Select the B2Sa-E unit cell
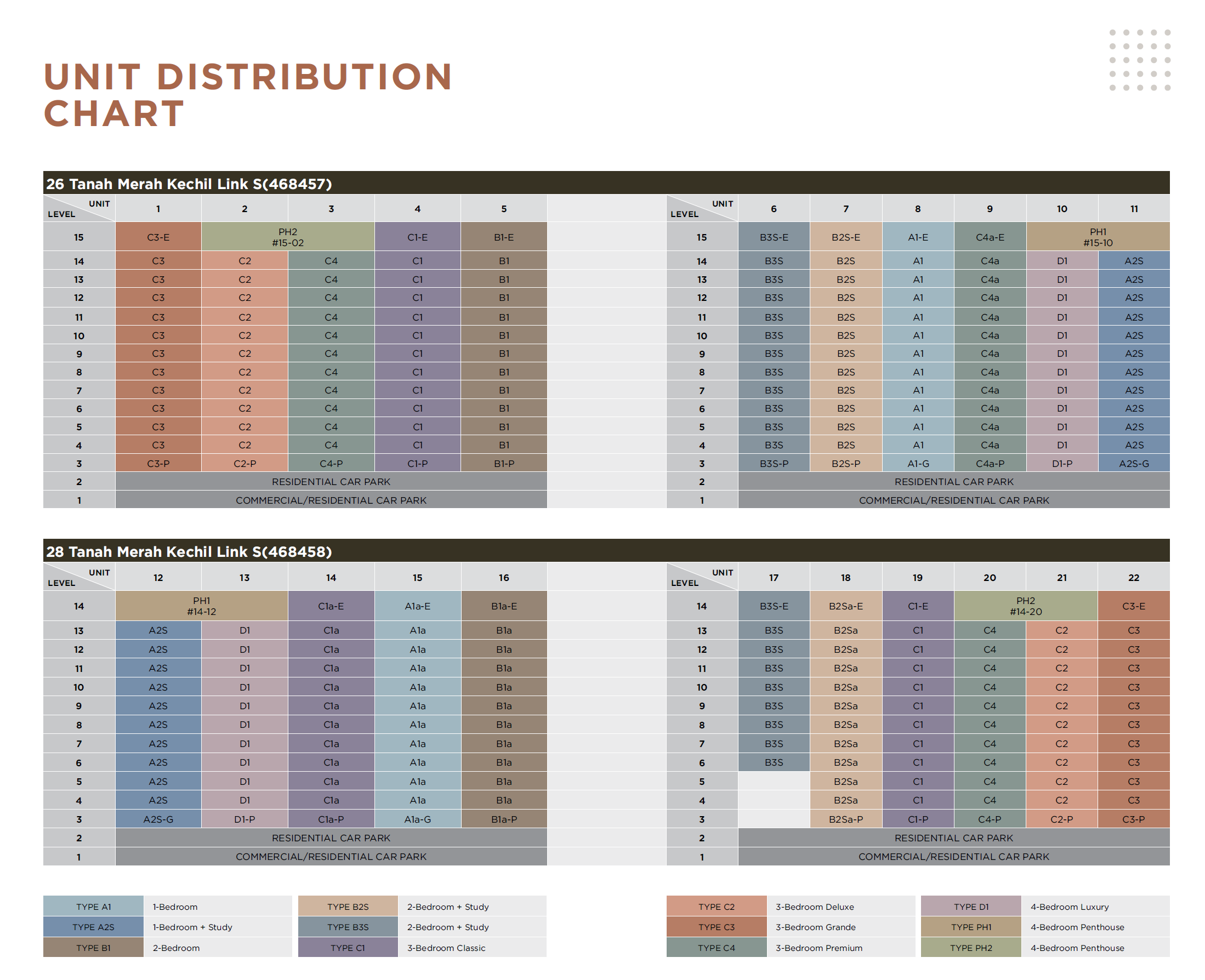 (845, 606)
